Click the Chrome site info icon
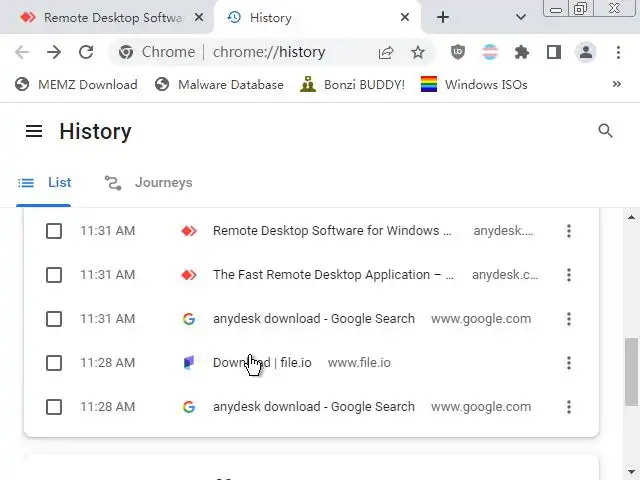This screenshot has height=480, width=640. 126,52
